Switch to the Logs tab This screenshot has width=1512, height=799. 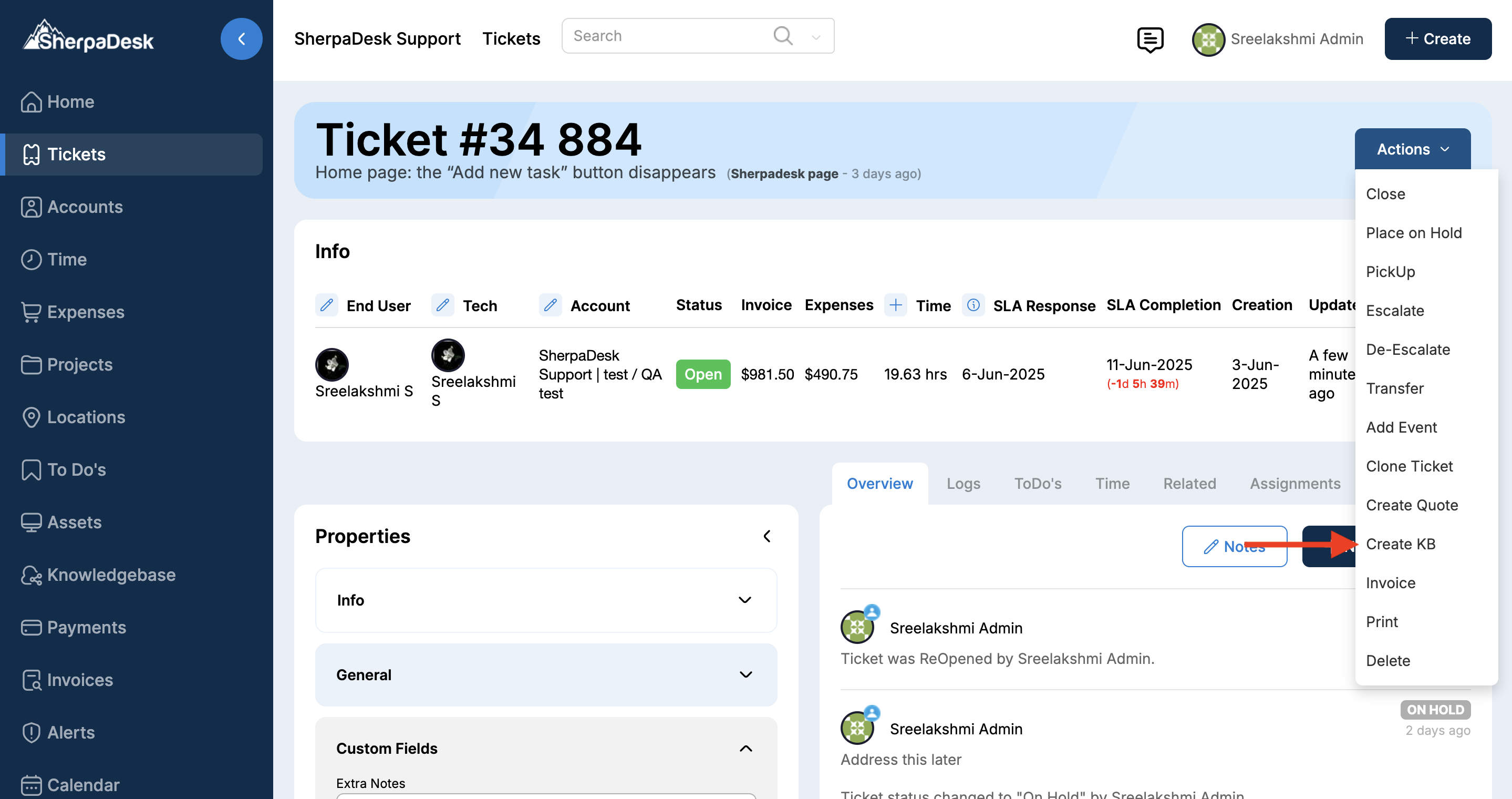[963, 483]
